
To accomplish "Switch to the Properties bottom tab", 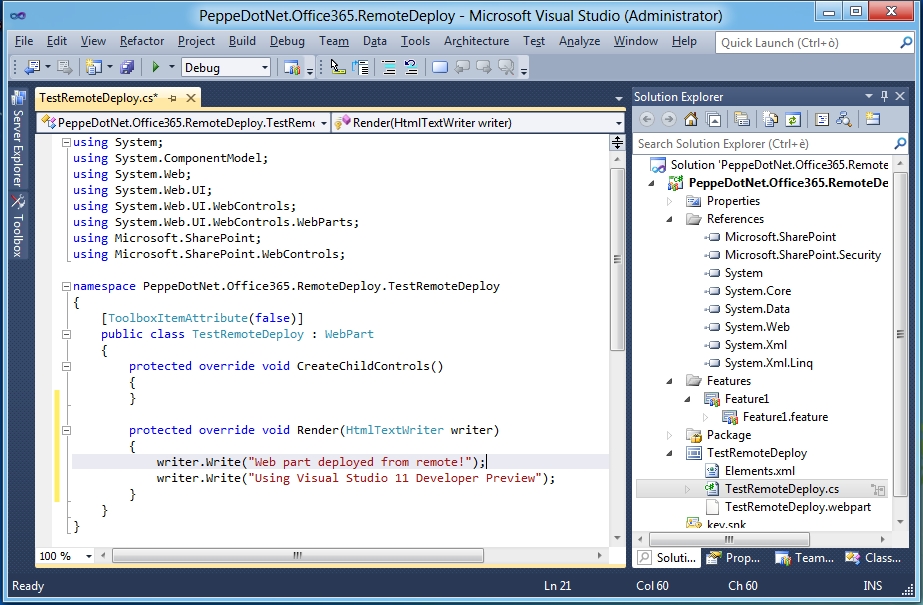I will [x=734, y=557].
